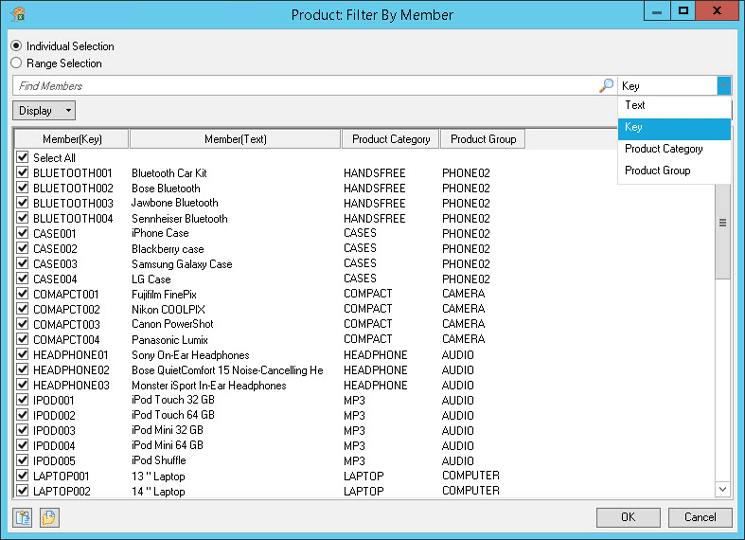
Task: Select the Jawbone Bluetooth row text
Action: coord(175,203)
